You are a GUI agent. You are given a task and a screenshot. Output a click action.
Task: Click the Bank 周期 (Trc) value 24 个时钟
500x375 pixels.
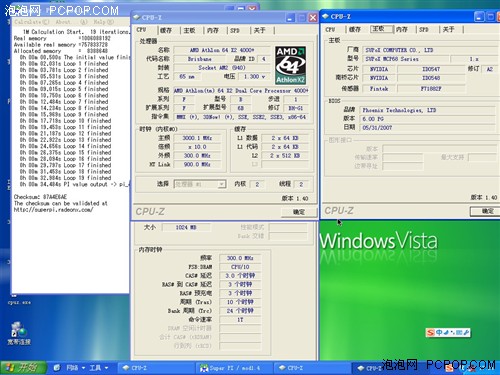[x=240, y=311]
